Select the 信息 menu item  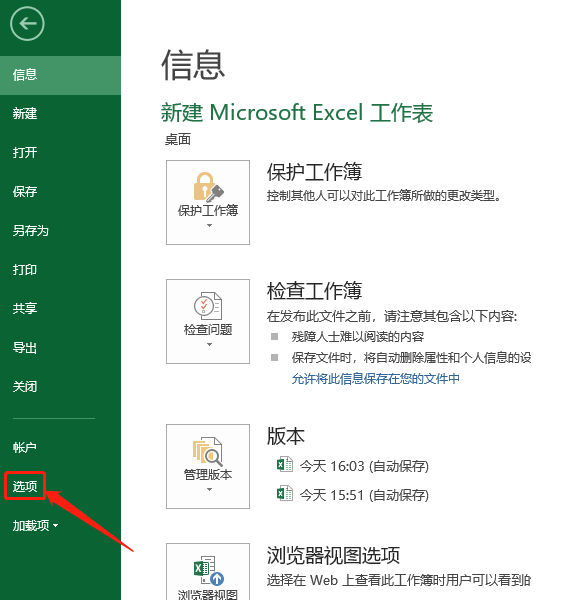(x=61, y=75)
